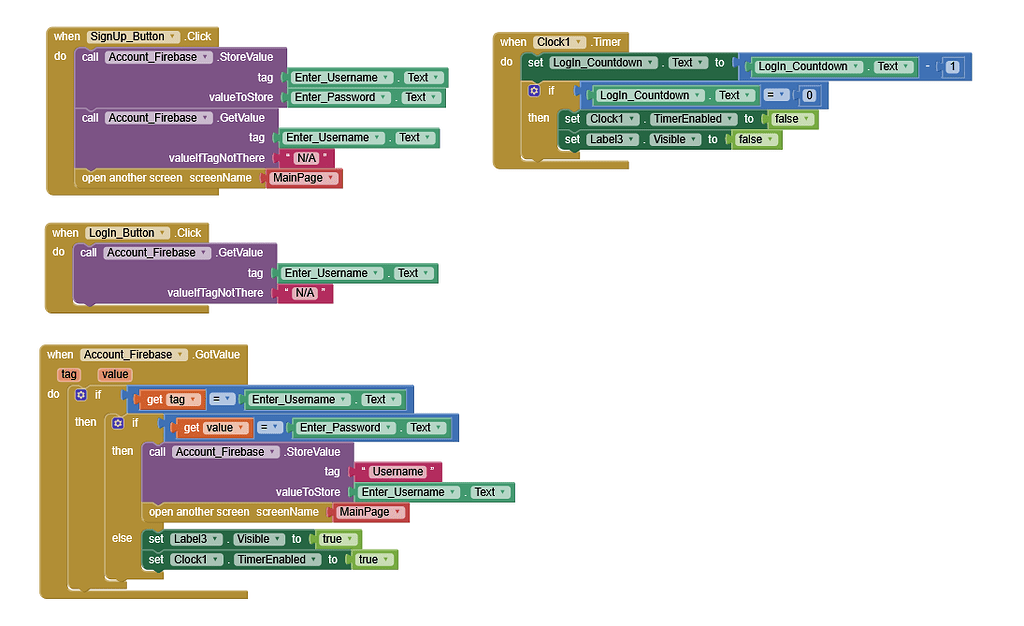Toggle the true value for Label3 Visible
The height and width of the screenshot is (626, 1024).
pyautogui.click(x=338, y=539)
